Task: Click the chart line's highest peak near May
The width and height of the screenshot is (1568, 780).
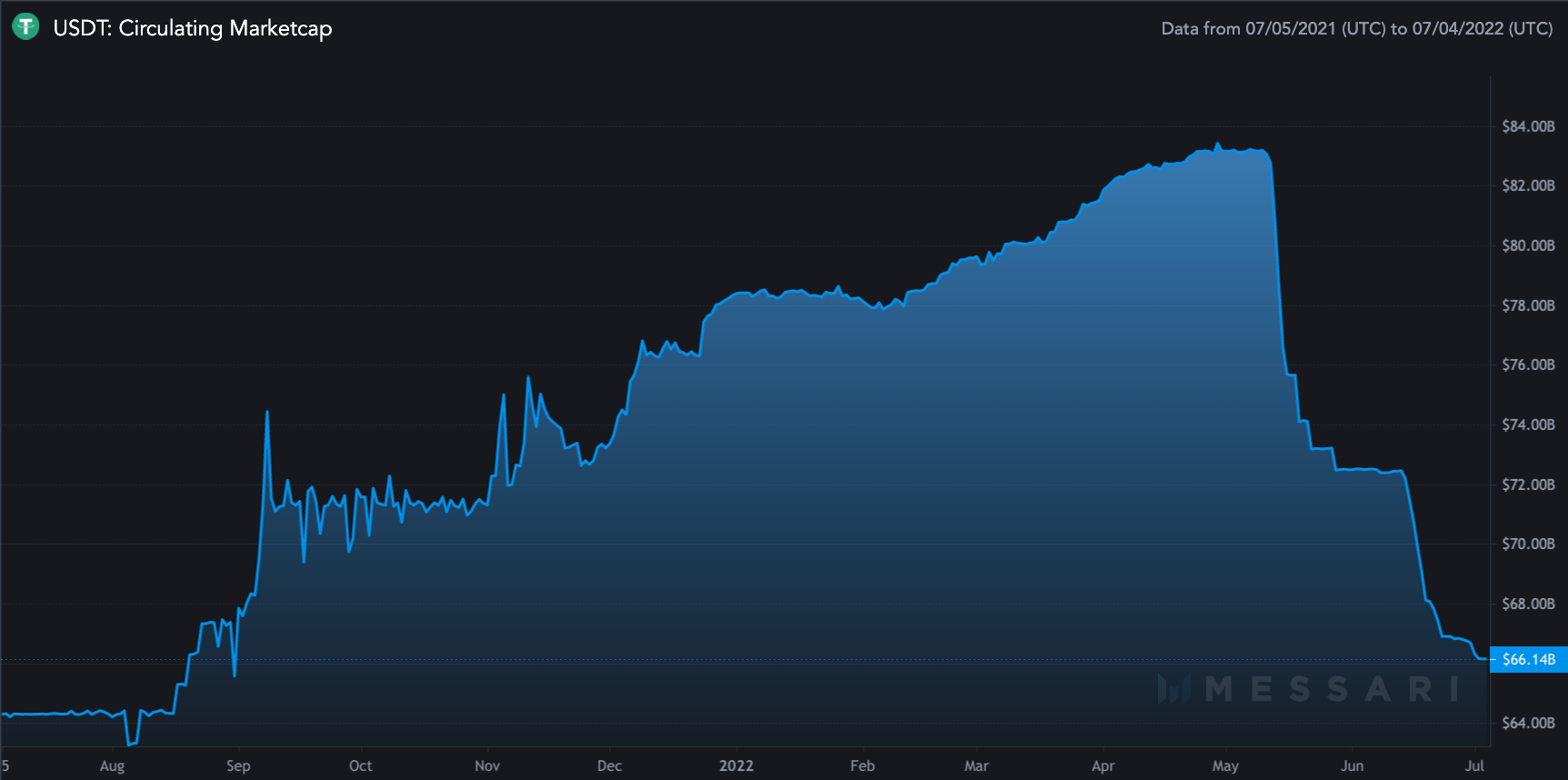Action: pos(1218,144)
